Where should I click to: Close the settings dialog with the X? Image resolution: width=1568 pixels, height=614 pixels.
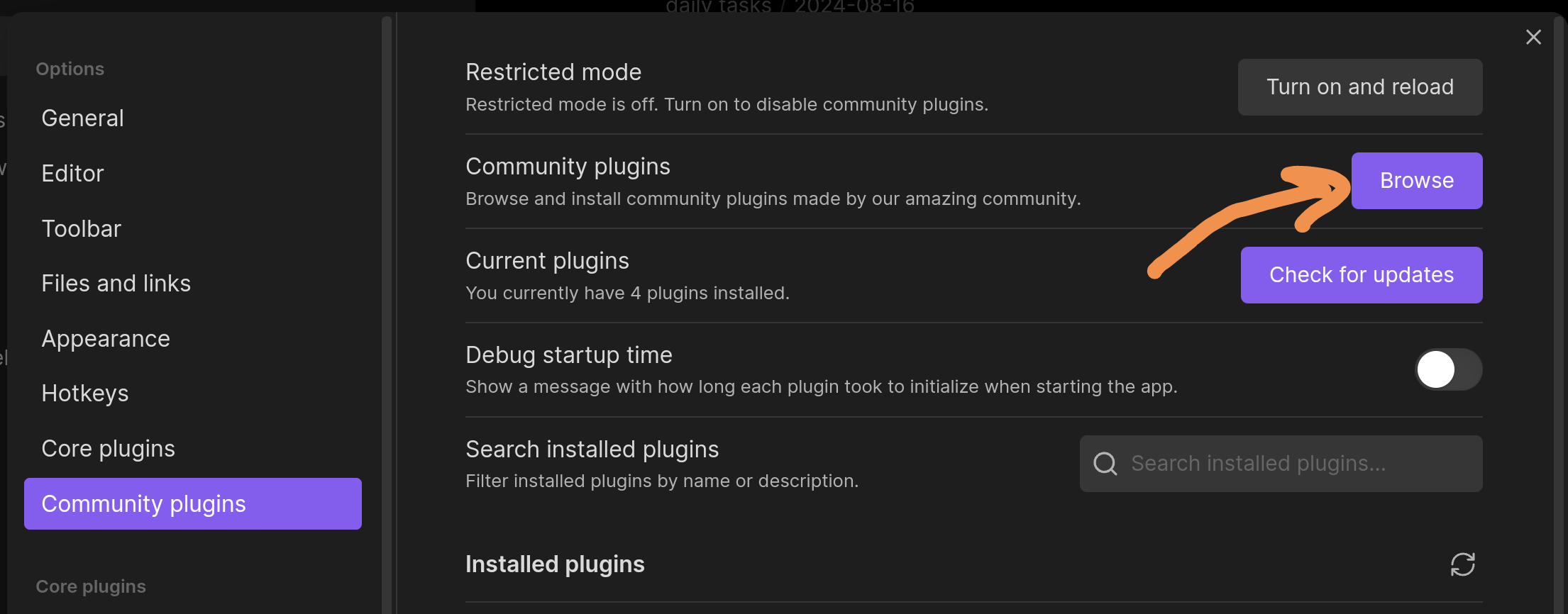[x=1533, y=37]
